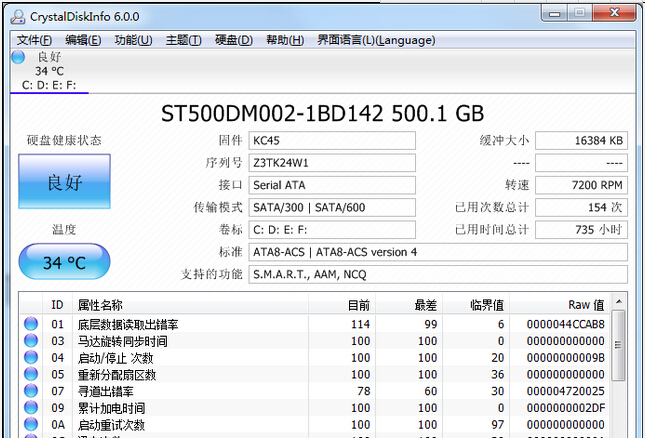Click status icon for attribute 07 seek error rate
Image resolution: width=645 pixels, height=438 pixels.
tap(30, 392)
